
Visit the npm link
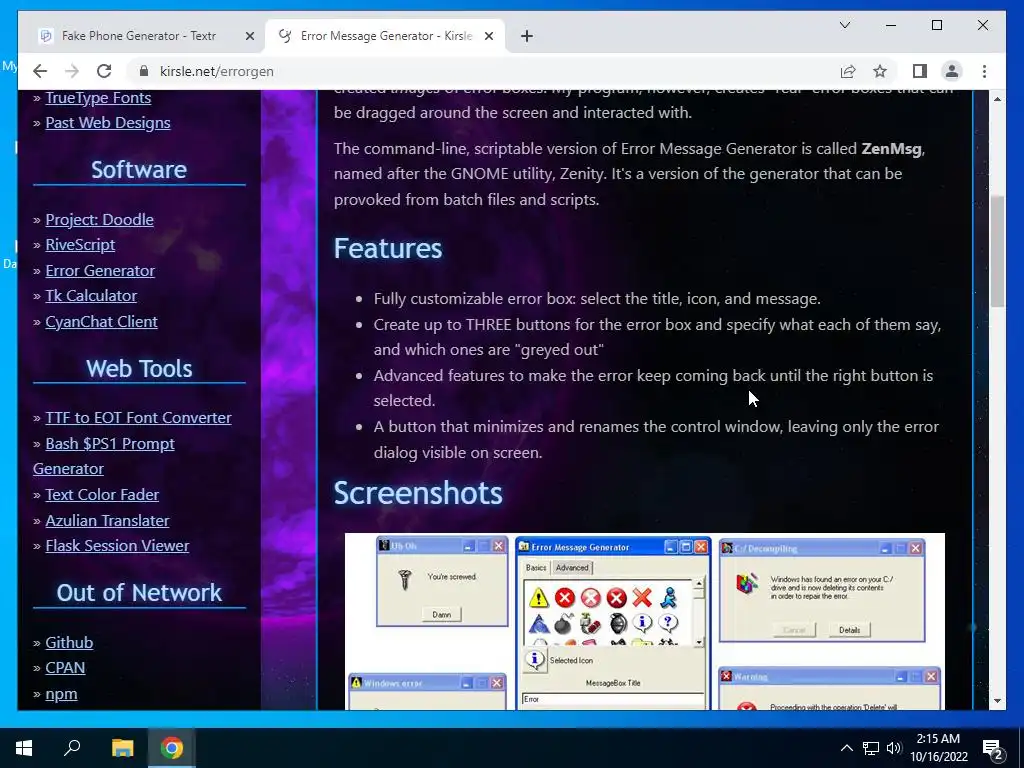61,694
